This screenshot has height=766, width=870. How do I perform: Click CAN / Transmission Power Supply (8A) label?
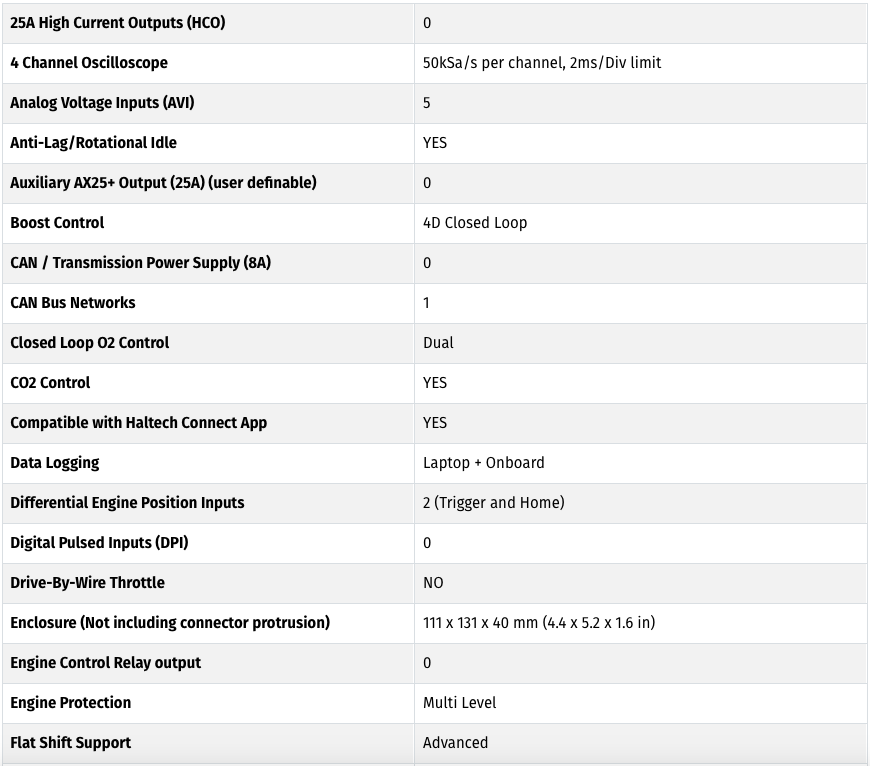tap(140, 262)
